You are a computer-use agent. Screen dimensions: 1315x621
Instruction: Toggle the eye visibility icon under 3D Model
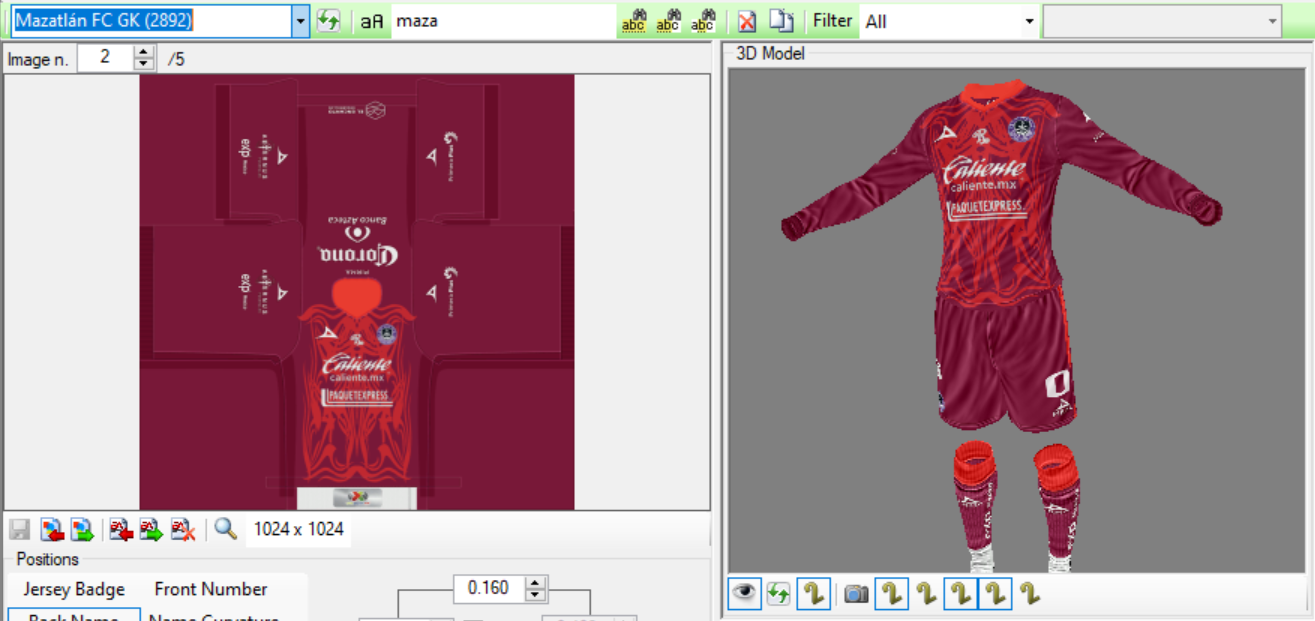click(745, 593)
